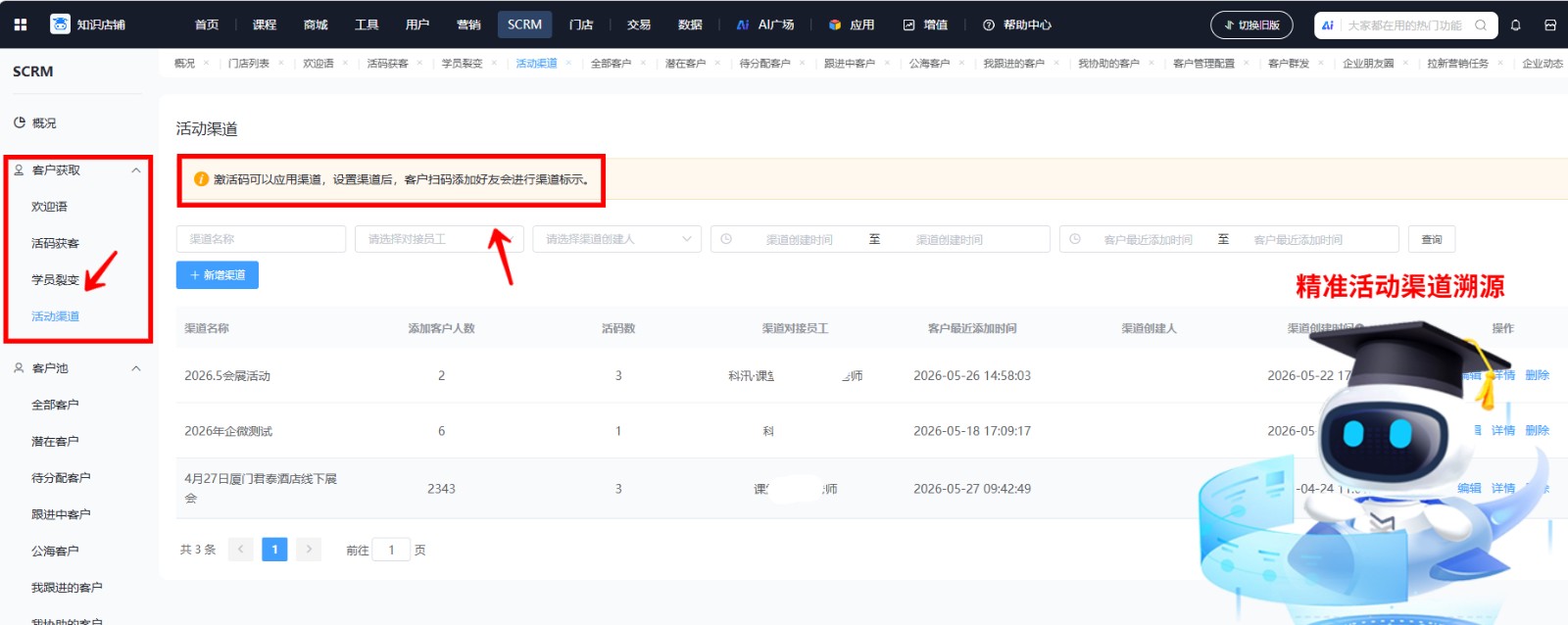1568x625 pixels.
Task: Close the 客户群发 page tab
Action: (x=1320, y=64)
